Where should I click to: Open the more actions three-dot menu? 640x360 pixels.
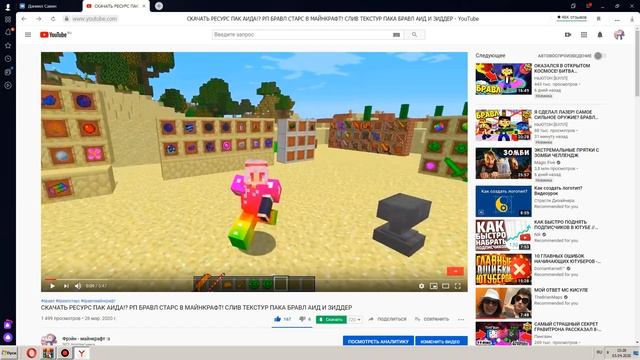tap(461, 319)
